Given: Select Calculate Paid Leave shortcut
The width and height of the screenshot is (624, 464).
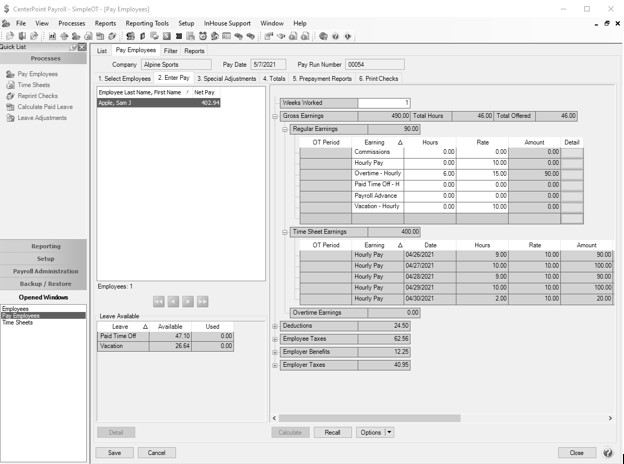Looking at the screenshot, I should click(x=45, y=107).
